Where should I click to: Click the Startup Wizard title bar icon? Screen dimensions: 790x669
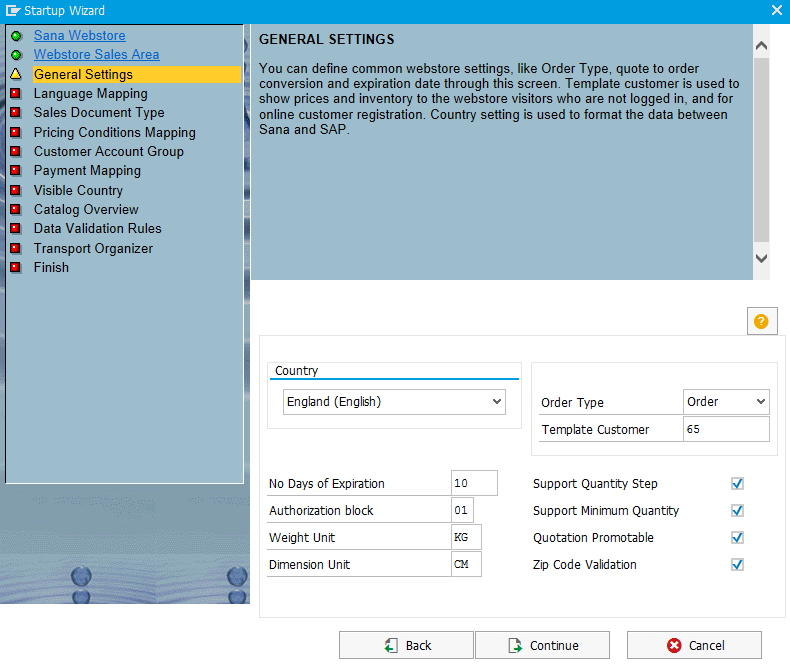13,11
